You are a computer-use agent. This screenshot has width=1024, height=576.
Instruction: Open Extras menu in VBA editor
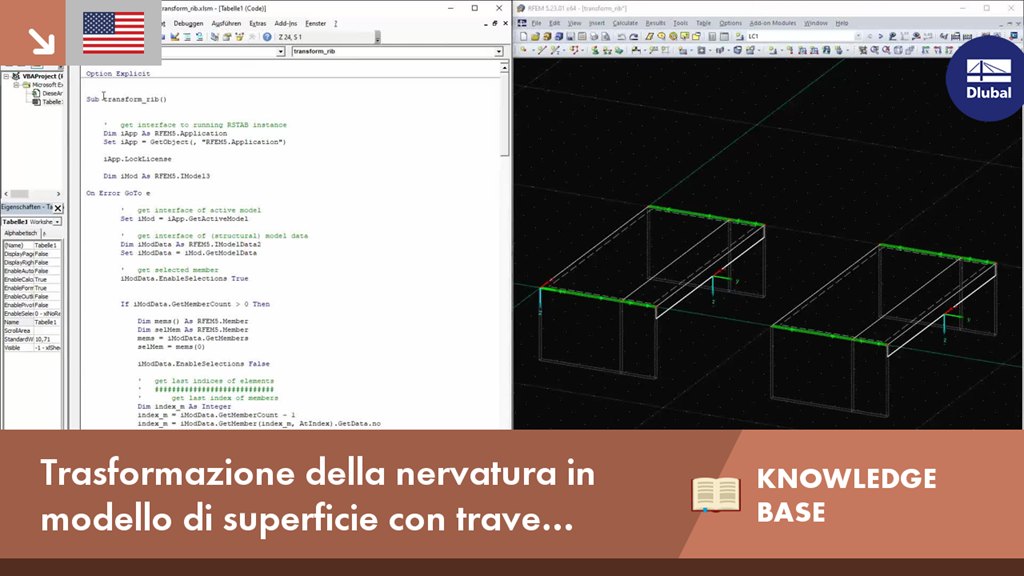coord(258,24)
